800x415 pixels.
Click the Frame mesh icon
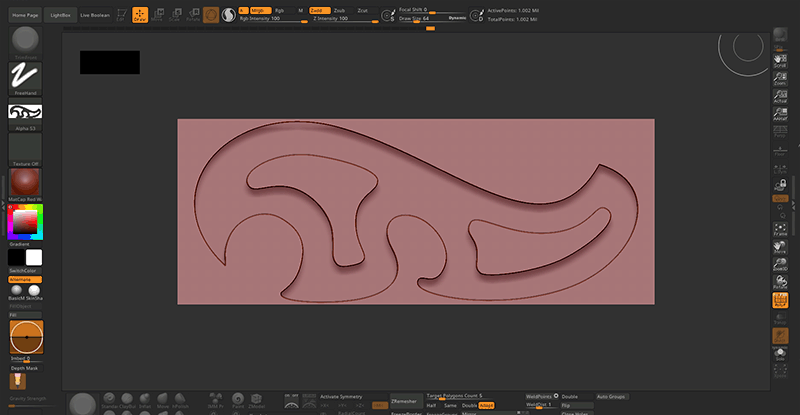(780, 228)
